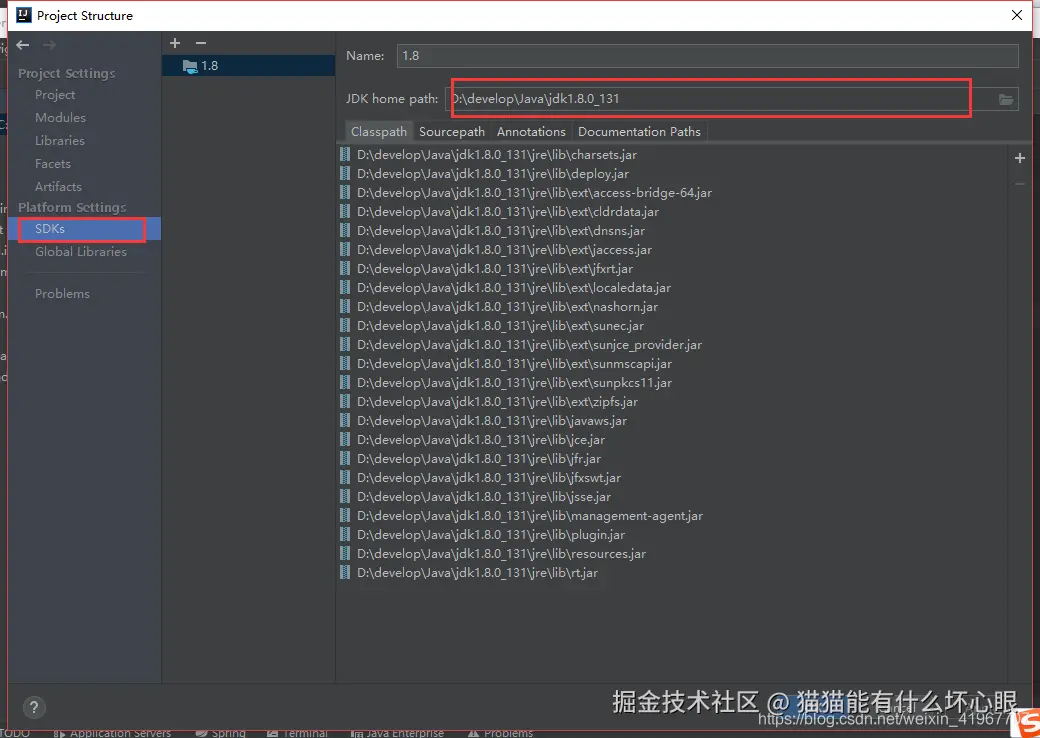Select the plugin.jar entry

[x=491, y=535]
